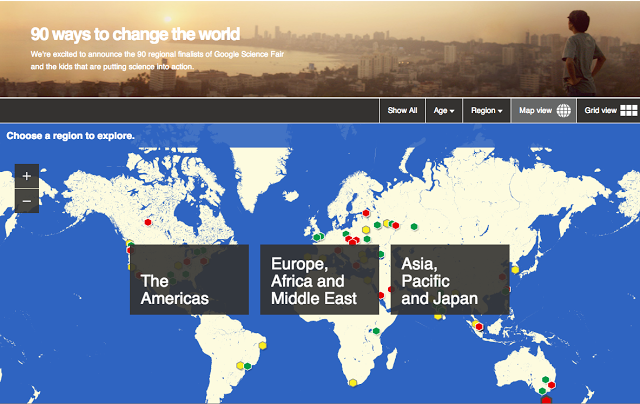Click the green marker in southern Brazil
This screenshot has height=404, width=640.
247,366
